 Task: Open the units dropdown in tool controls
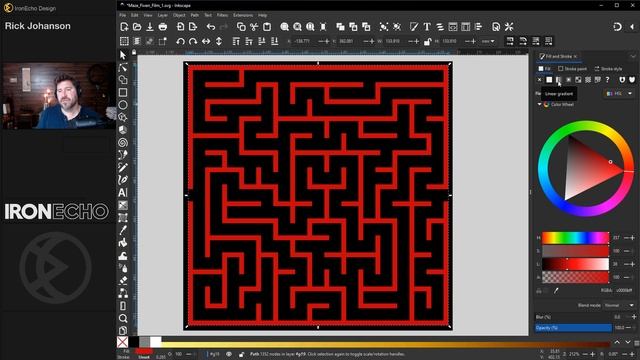488,41
